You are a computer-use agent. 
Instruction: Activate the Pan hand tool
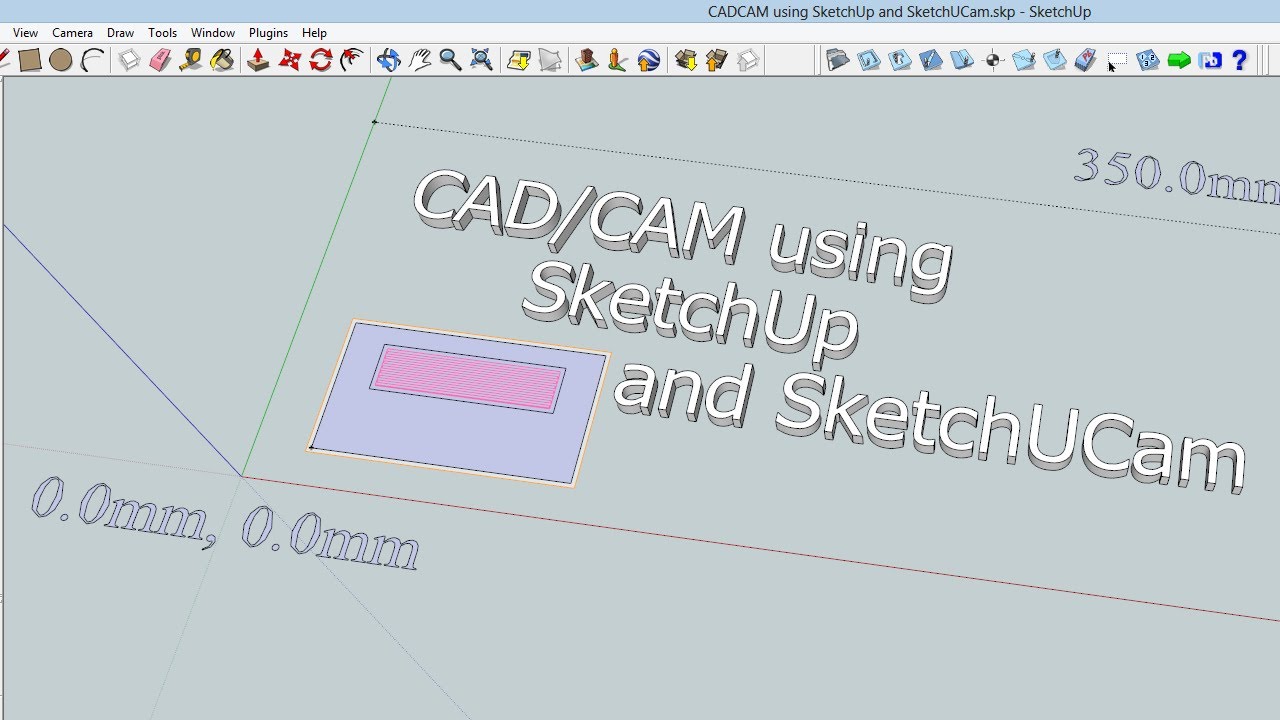click(419, 60)
